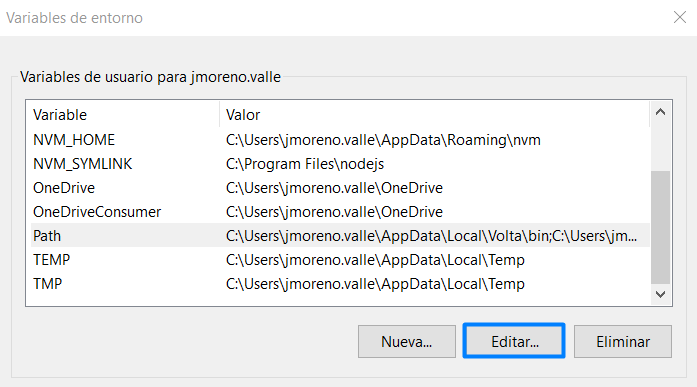Click the scrollbar track above the thumb
The height and width of the screenshot is (387, 697).
(661, 147)
